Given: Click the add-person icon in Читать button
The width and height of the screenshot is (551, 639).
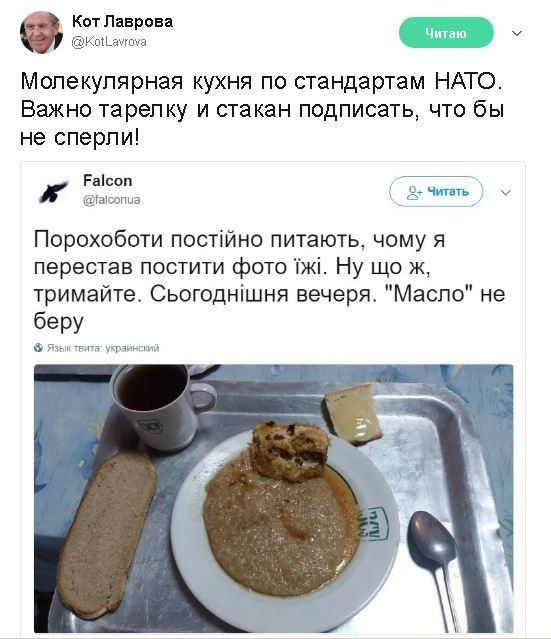Looking at the screenshot, I should [x=414, y=192].
